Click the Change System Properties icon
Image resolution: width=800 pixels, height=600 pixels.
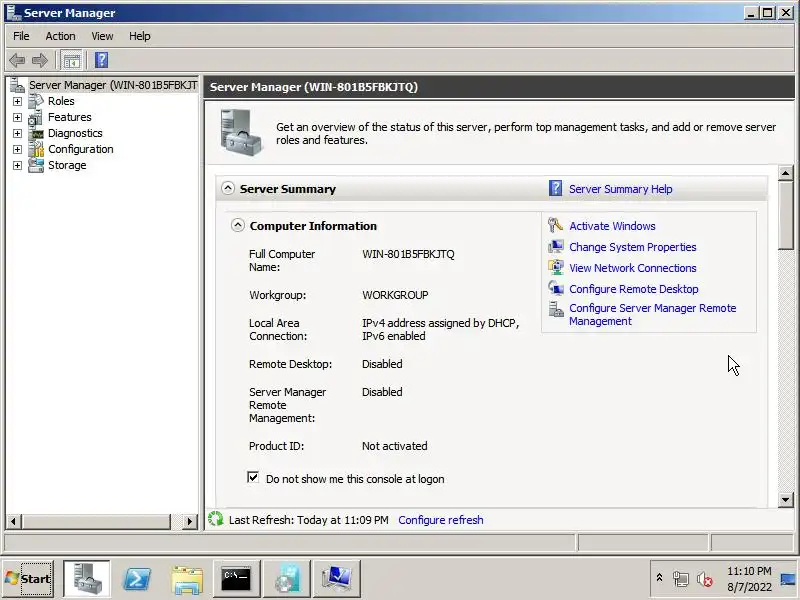[x=555, y=246]
